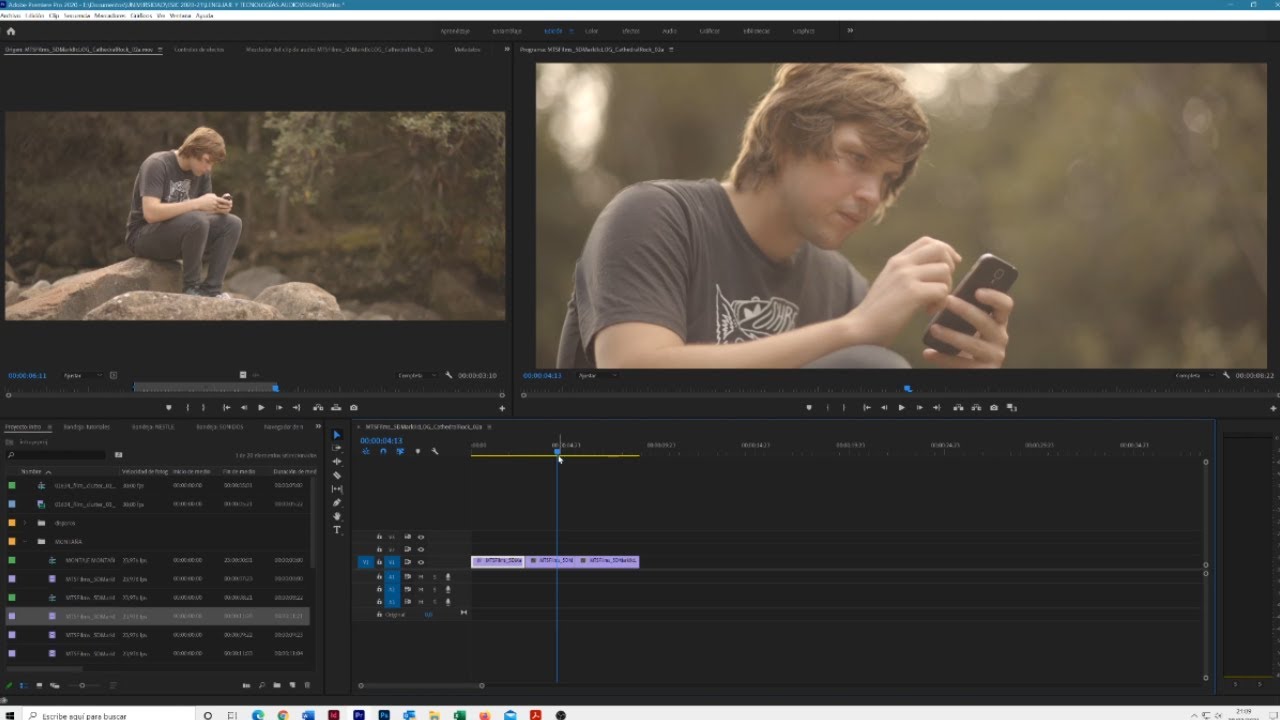Toggle V3 track output eye
The image size is (1280, 720).
pyautogui.click(x=421, y=537)
